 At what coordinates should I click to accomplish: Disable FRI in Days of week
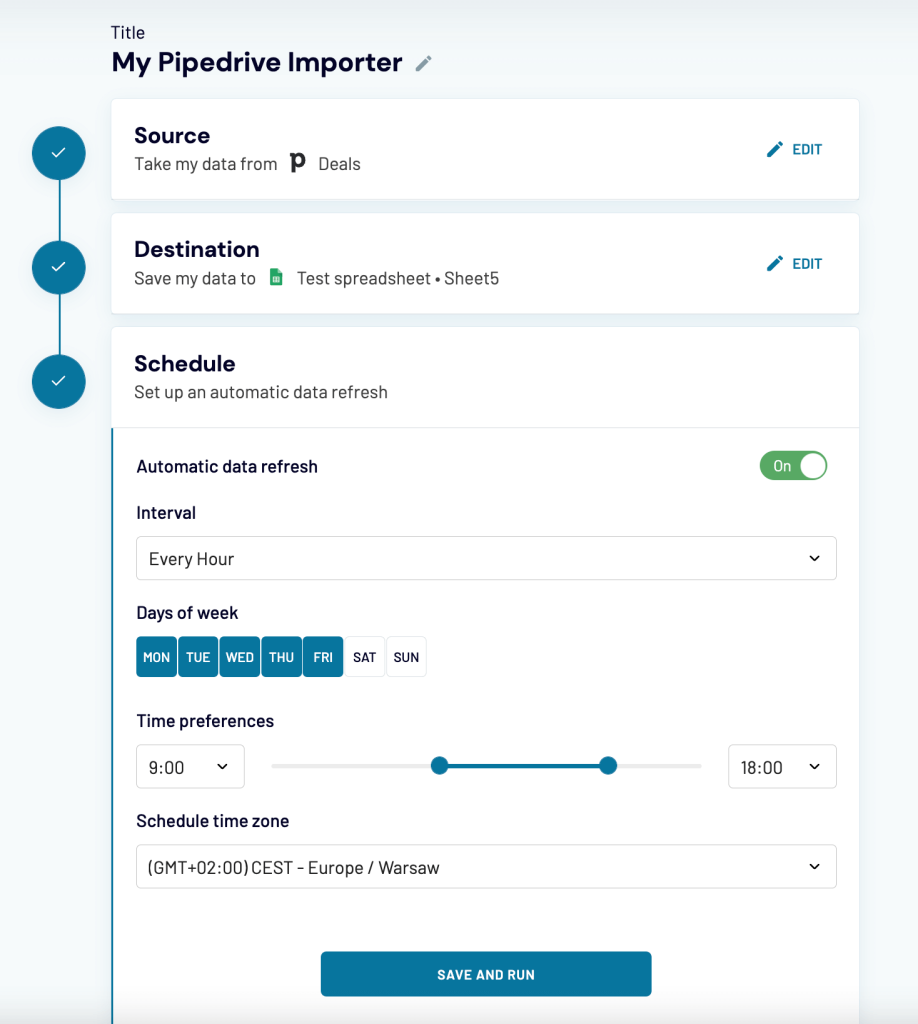click(323, 657)
